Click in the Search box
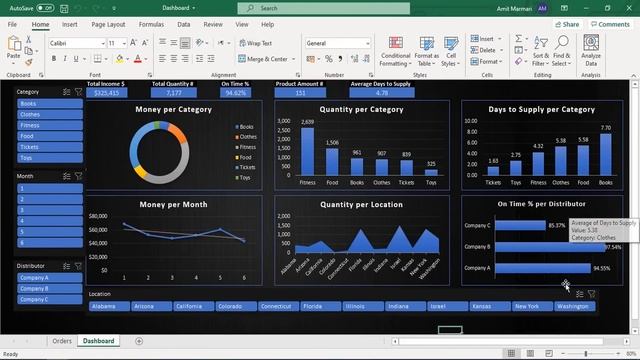 pos(324,8)
